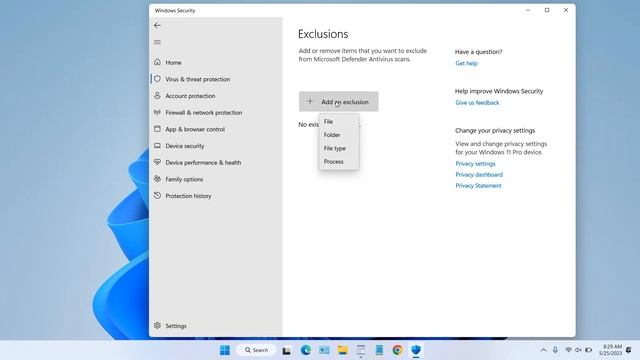
Task: Click the Firewall & network protection icon
Action: 157,112
